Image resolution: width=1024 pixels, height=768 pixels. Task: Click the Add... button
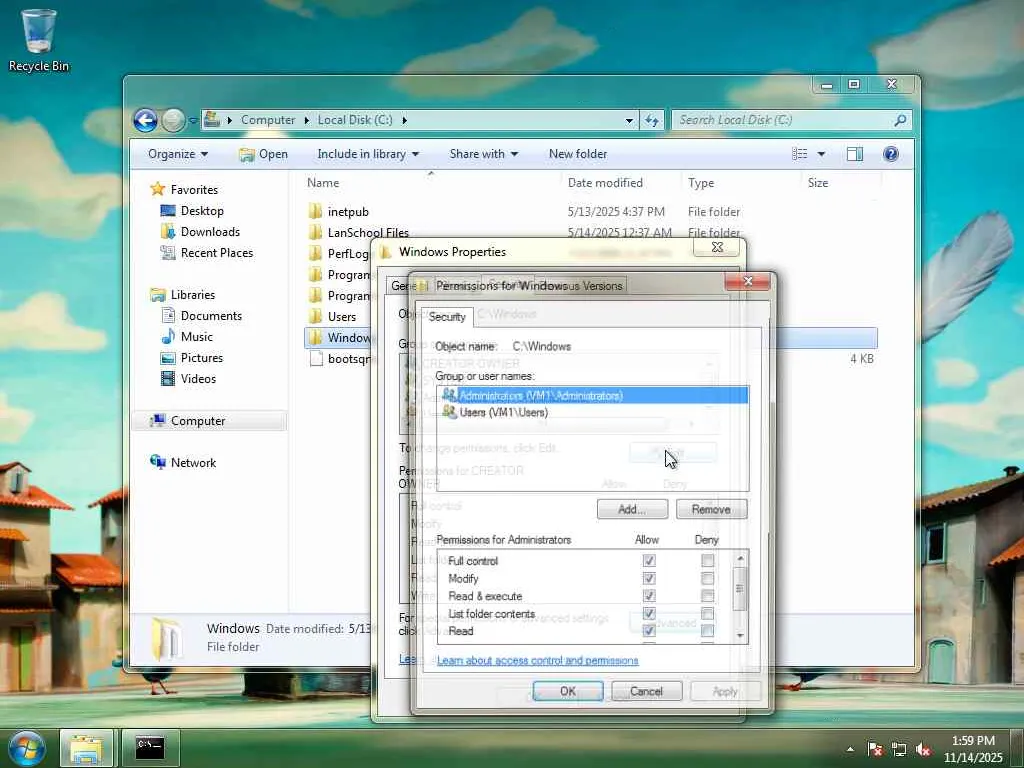point(632,509)
